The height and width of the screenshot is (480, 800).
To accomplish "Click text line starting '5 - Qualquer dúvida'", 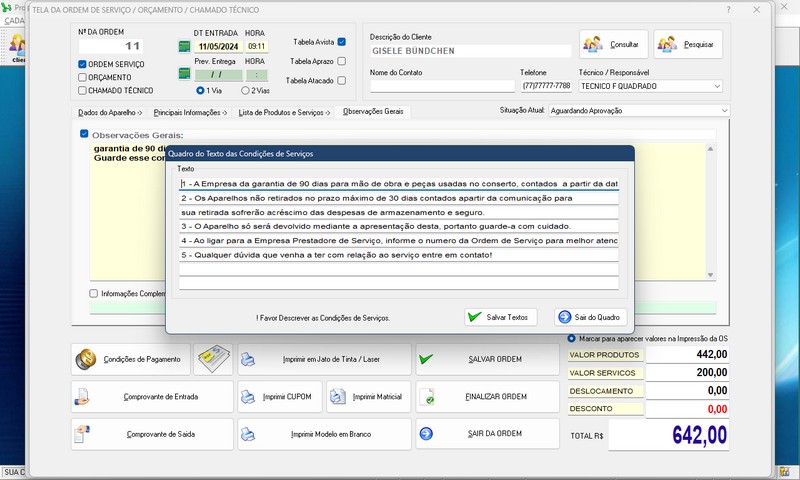I will pos(399,255).
